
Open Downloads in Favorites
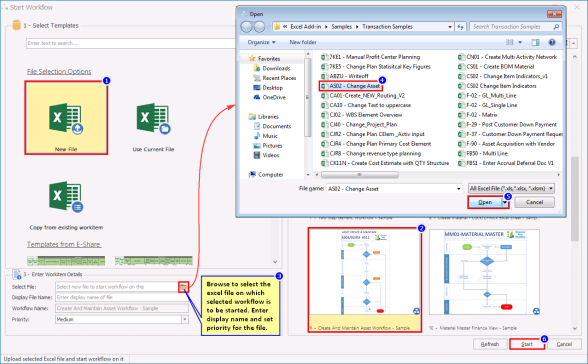click(x=272, y=68)
